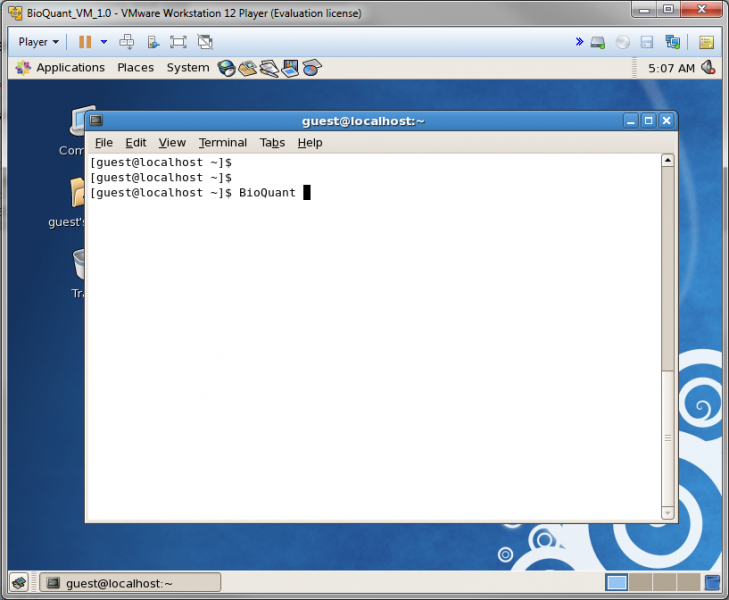Open the terminal Edit menu
This screenshot has height=600, width=729.
point(136,143)
